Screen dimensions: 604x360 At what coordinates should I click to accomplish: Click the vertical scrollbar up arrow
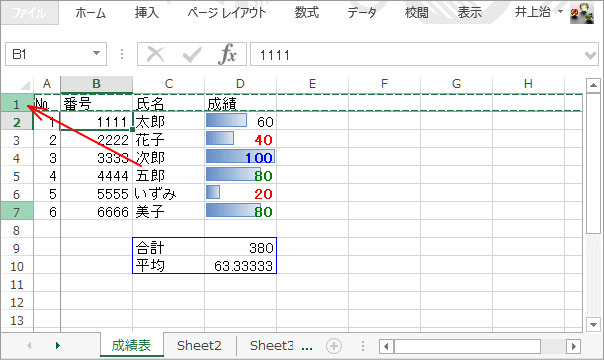[x=593, y=85]
